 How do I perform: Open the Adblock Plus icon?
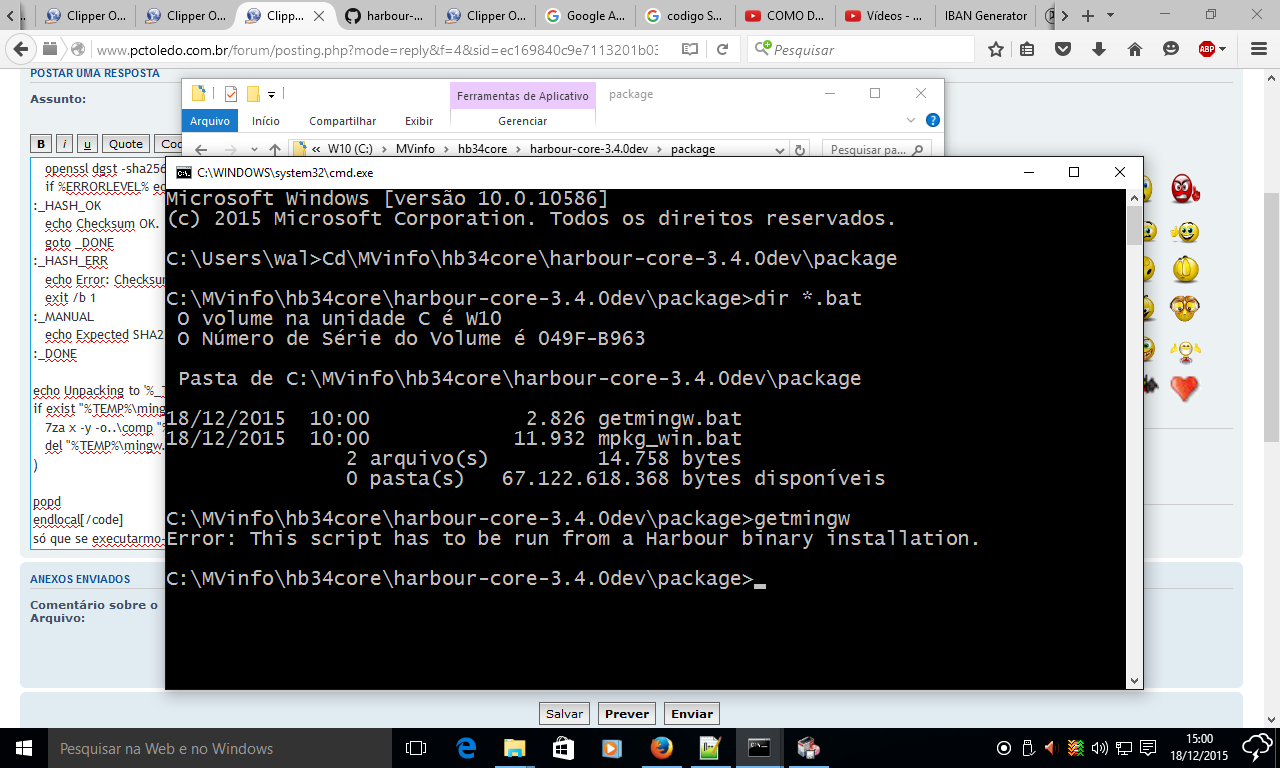pyautogui.click(x=1210, y=49)
